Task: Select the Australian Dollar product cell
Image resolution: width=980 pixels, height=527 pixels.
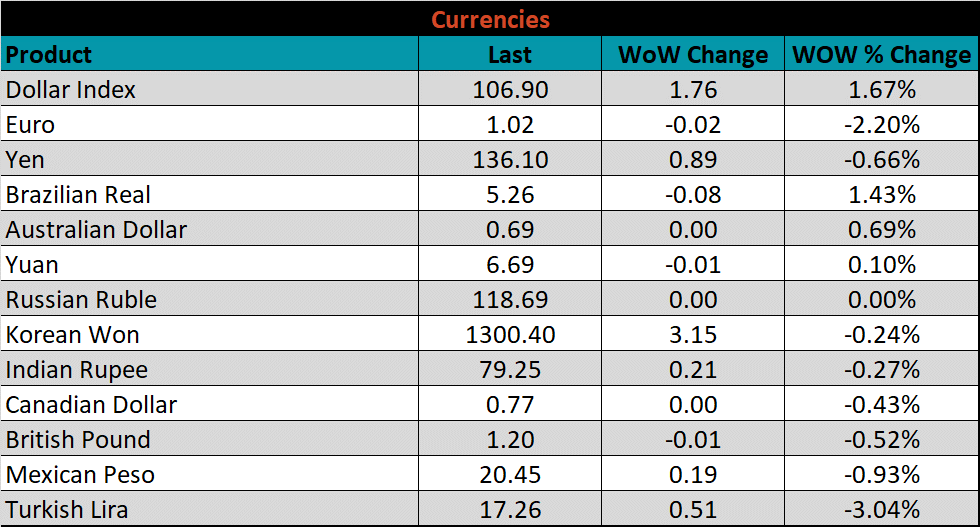Action: tap(96, 230)
